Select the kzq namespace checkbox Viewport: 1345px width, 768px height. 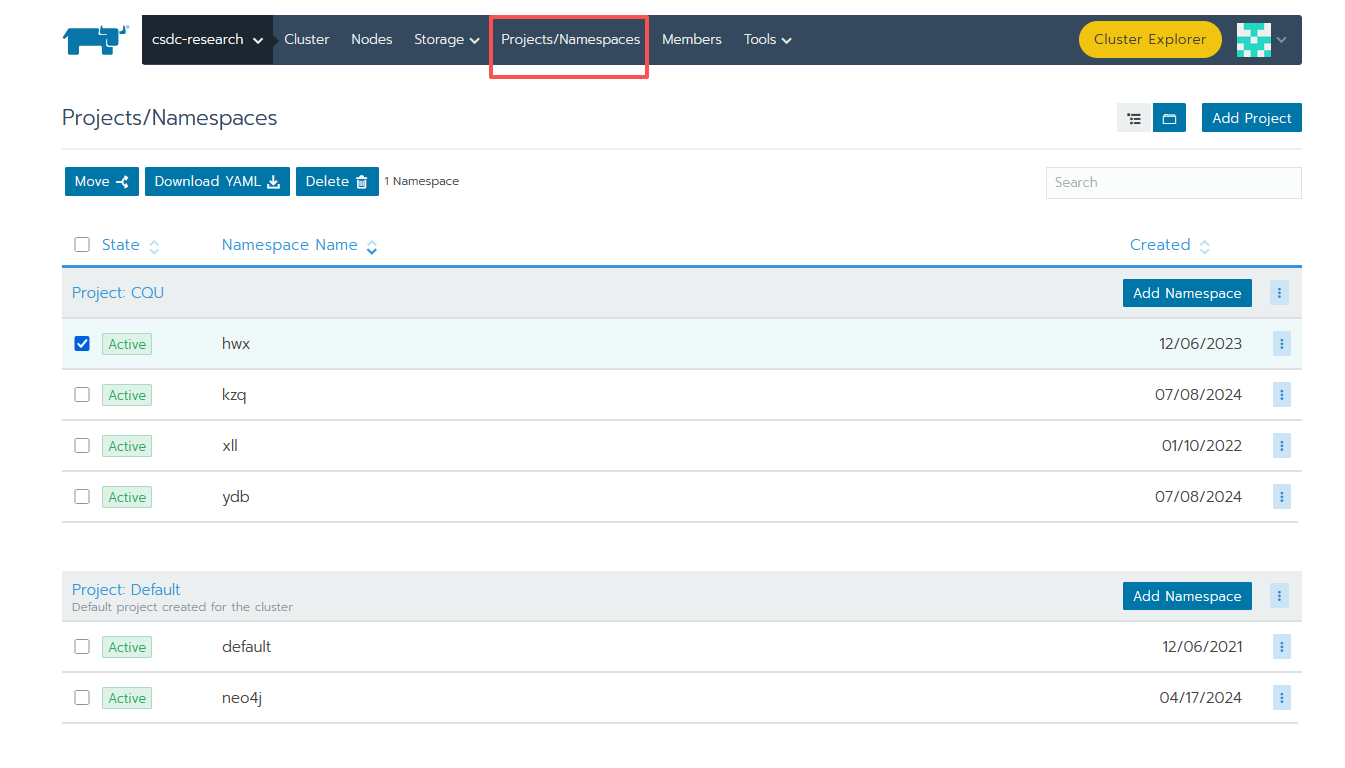click(82, 395)
